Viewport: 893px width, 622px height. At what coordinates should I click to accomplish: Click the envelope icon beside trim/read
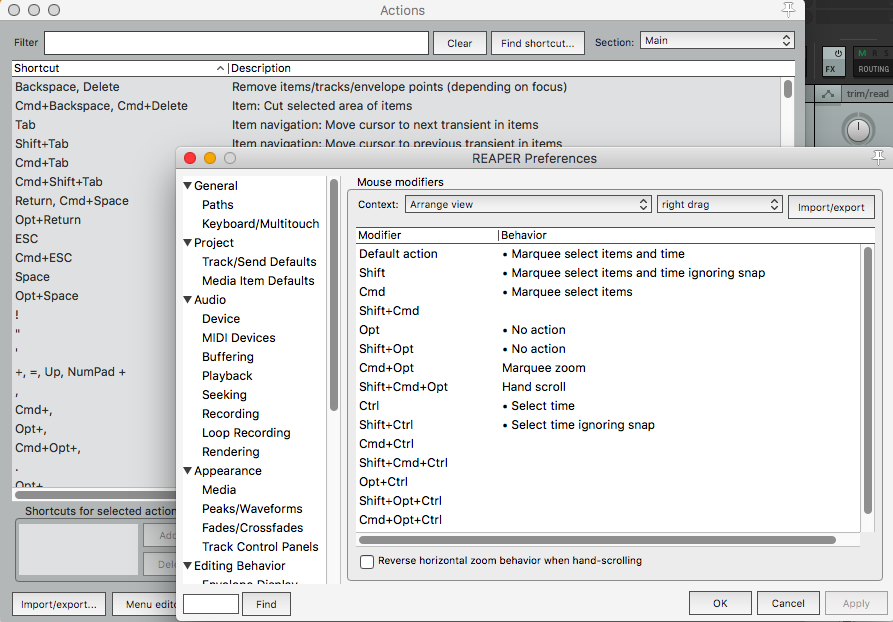(x=828, y=94)
